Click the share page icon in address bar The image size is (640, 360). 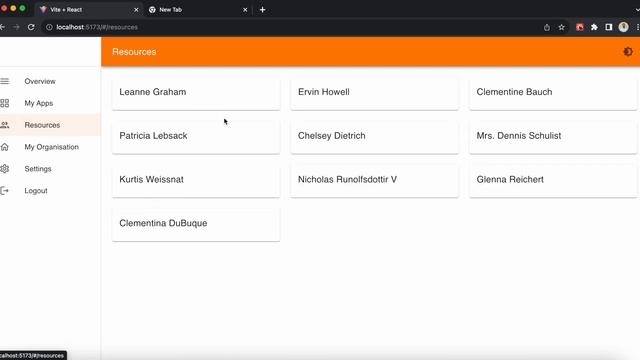coord(547,27)
